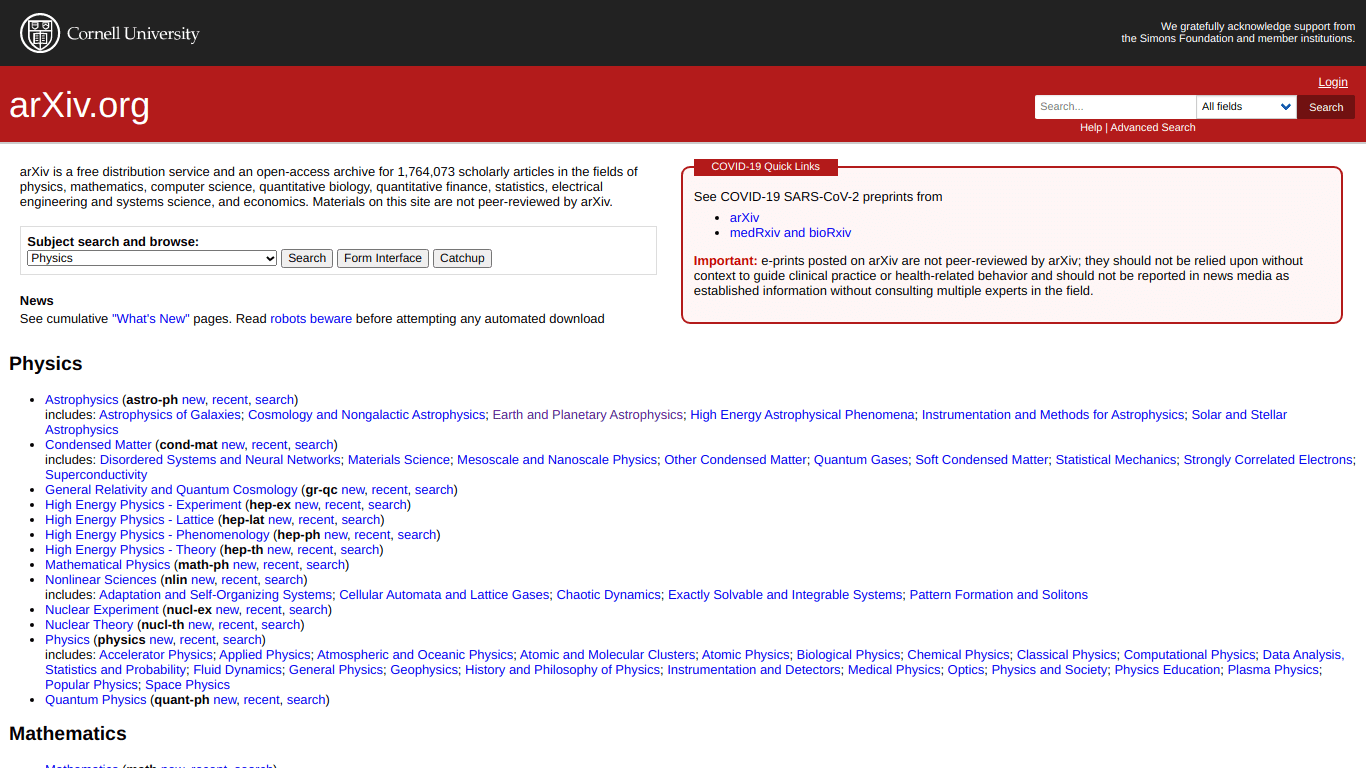Open Statistical Mechanics link
This screenshot has width=1366, height=768.
1116,460
